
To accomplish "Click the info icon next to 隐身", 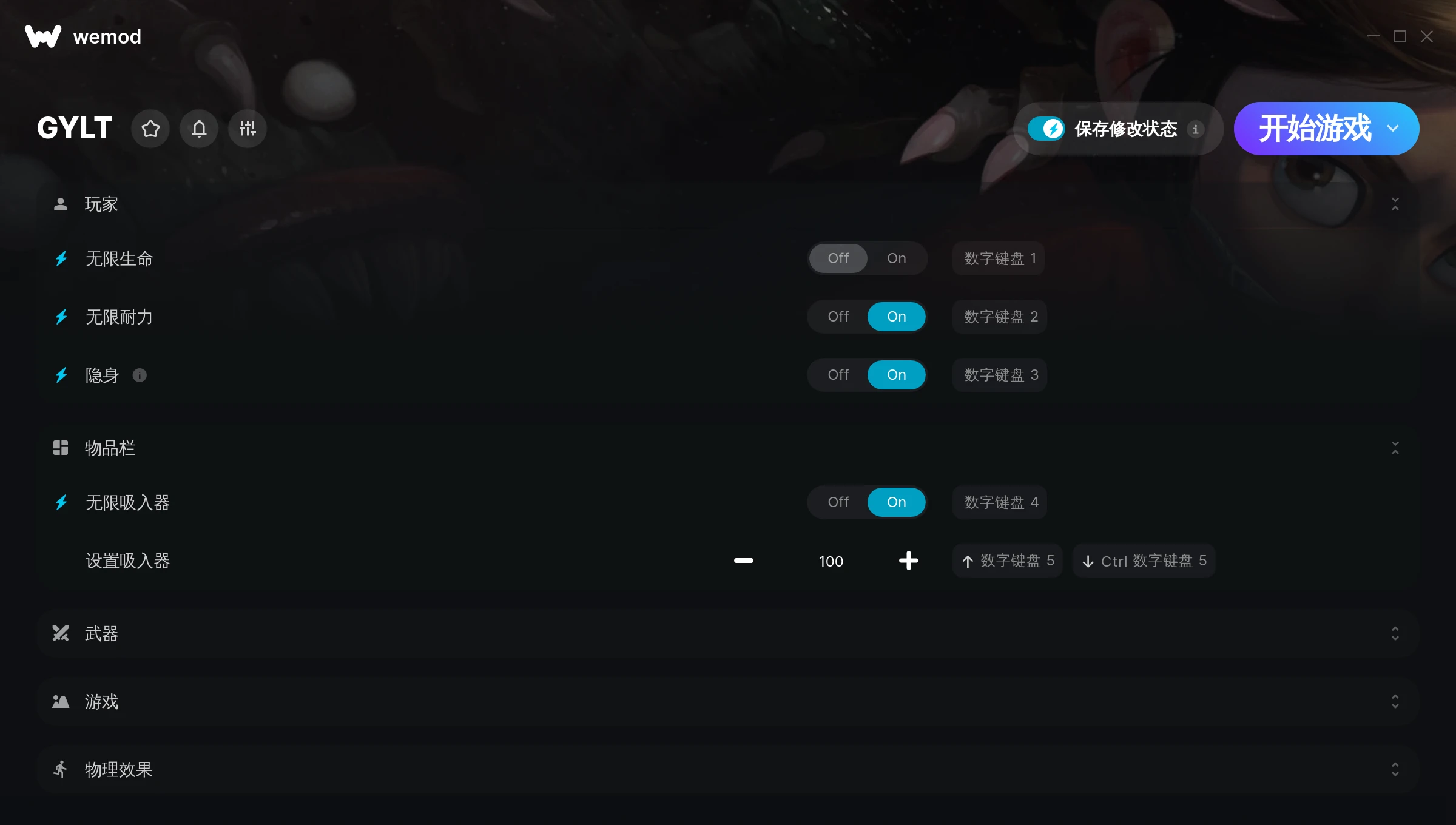I will coord(140,375).
